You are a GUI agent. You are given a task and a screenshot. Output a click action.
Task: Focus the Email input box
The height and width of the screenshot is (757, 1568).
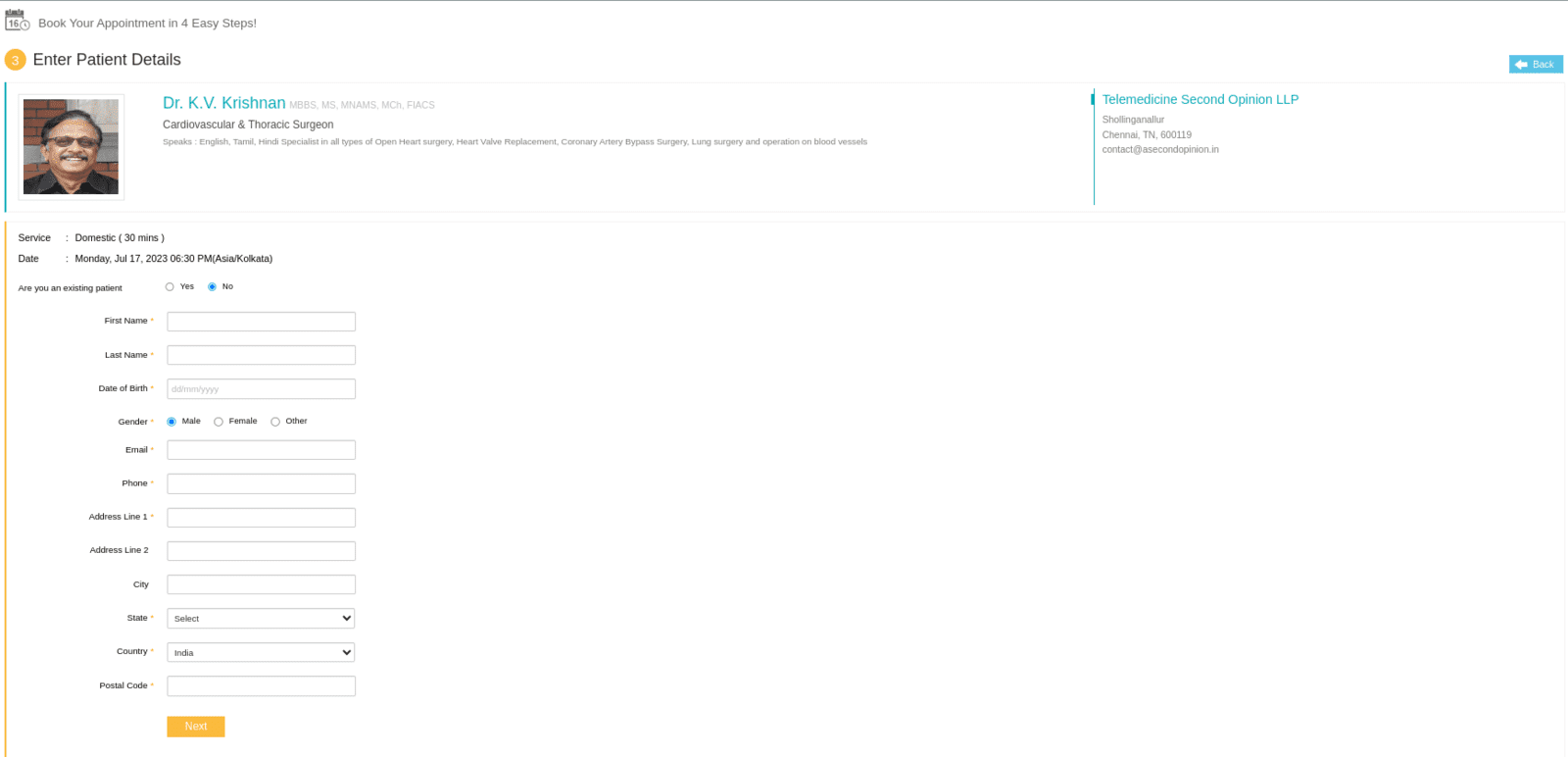click(261, 450)
